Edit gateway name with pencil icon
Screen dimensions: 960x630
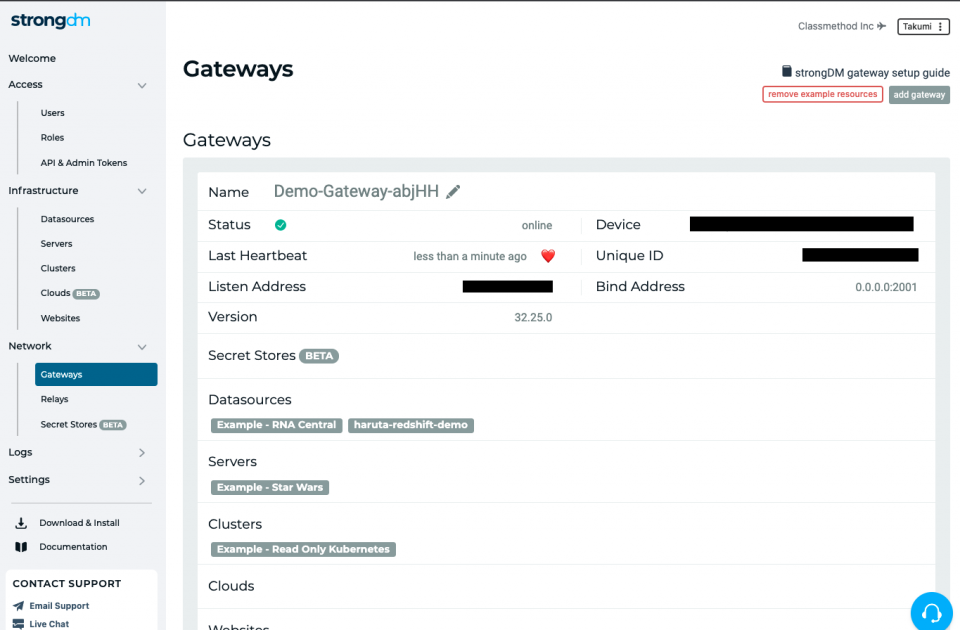(453, 192)
